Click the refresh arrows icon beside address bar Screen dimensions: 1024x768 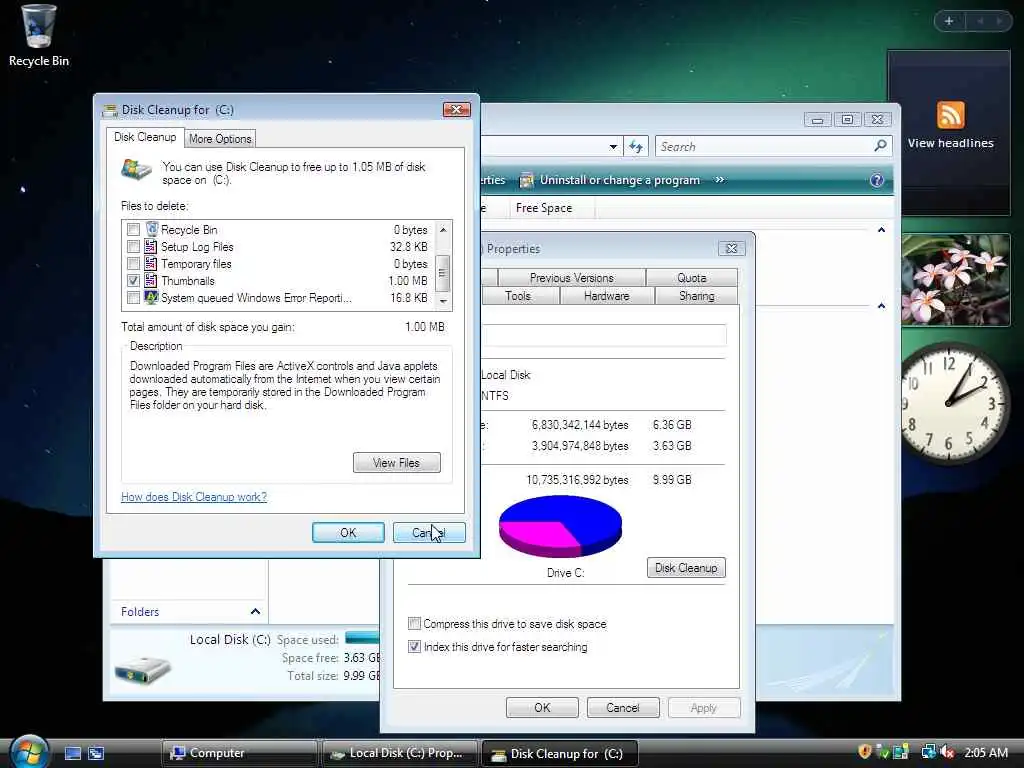(x=636, y=146)
